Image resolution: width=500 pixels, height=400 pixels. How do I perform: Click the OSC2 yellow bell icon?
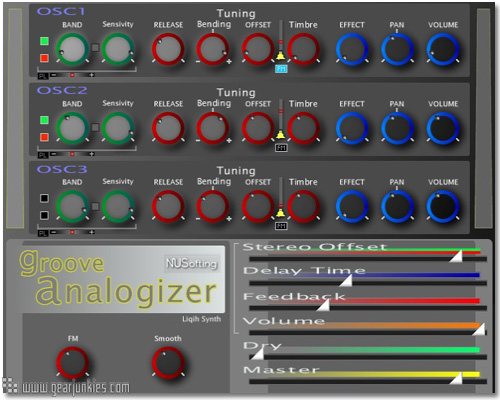[281, 135]
